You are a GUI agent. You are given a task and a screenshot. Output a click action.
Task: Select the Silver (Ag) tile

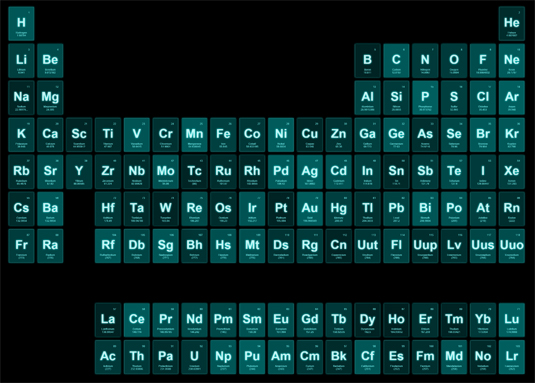point(310,172)
